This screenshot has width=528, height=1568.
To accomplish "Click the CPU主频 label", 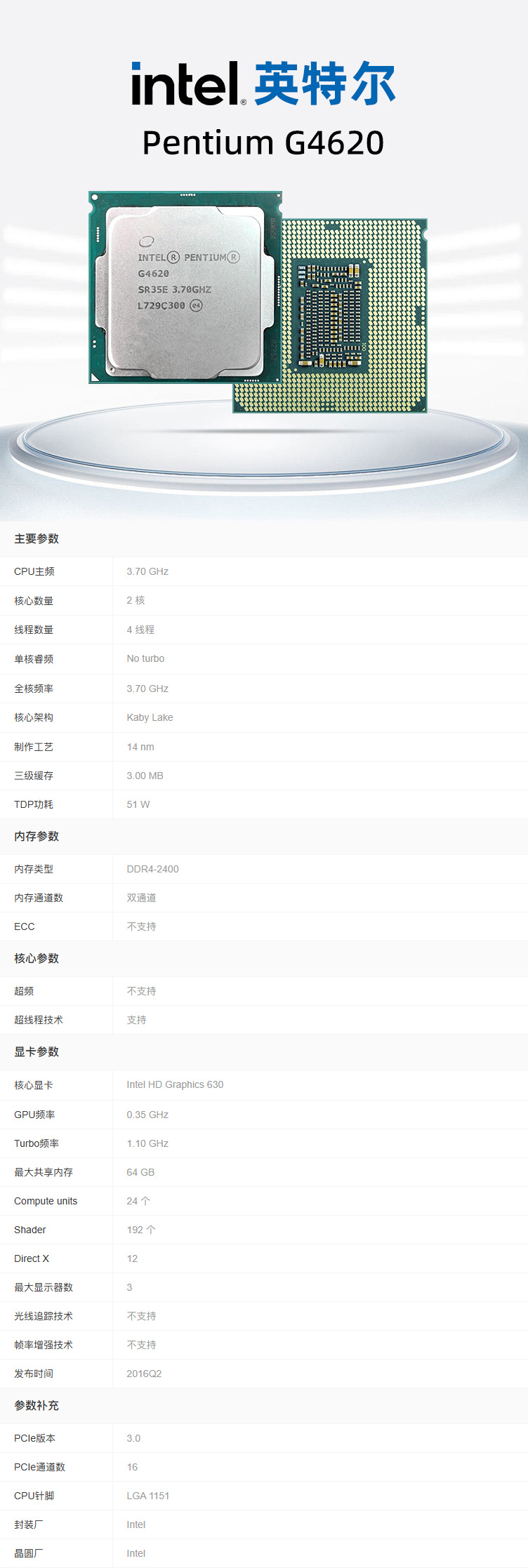I will (x=34, y=571).
